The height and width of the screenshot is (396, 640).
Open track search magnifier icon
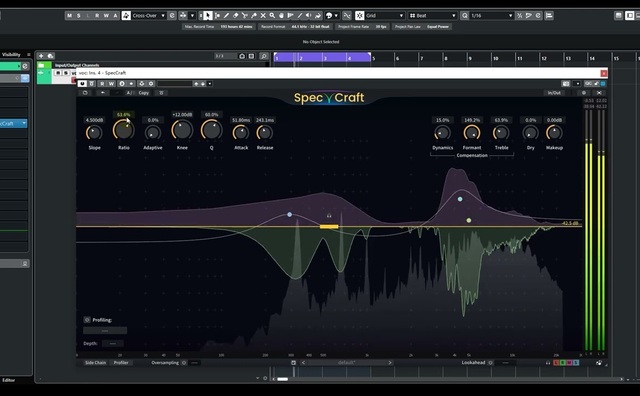tap(264, 56)
